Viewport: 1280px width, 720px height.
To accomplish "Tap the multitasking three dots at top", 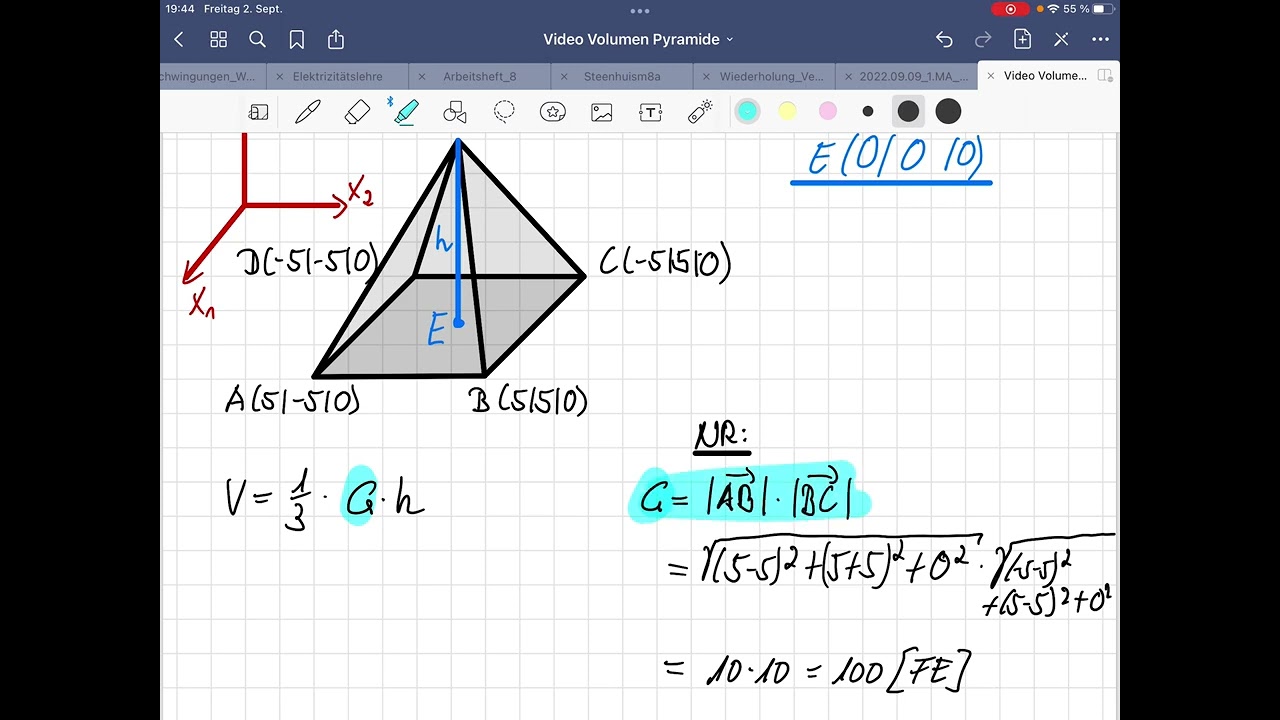I will click(640, 10).
